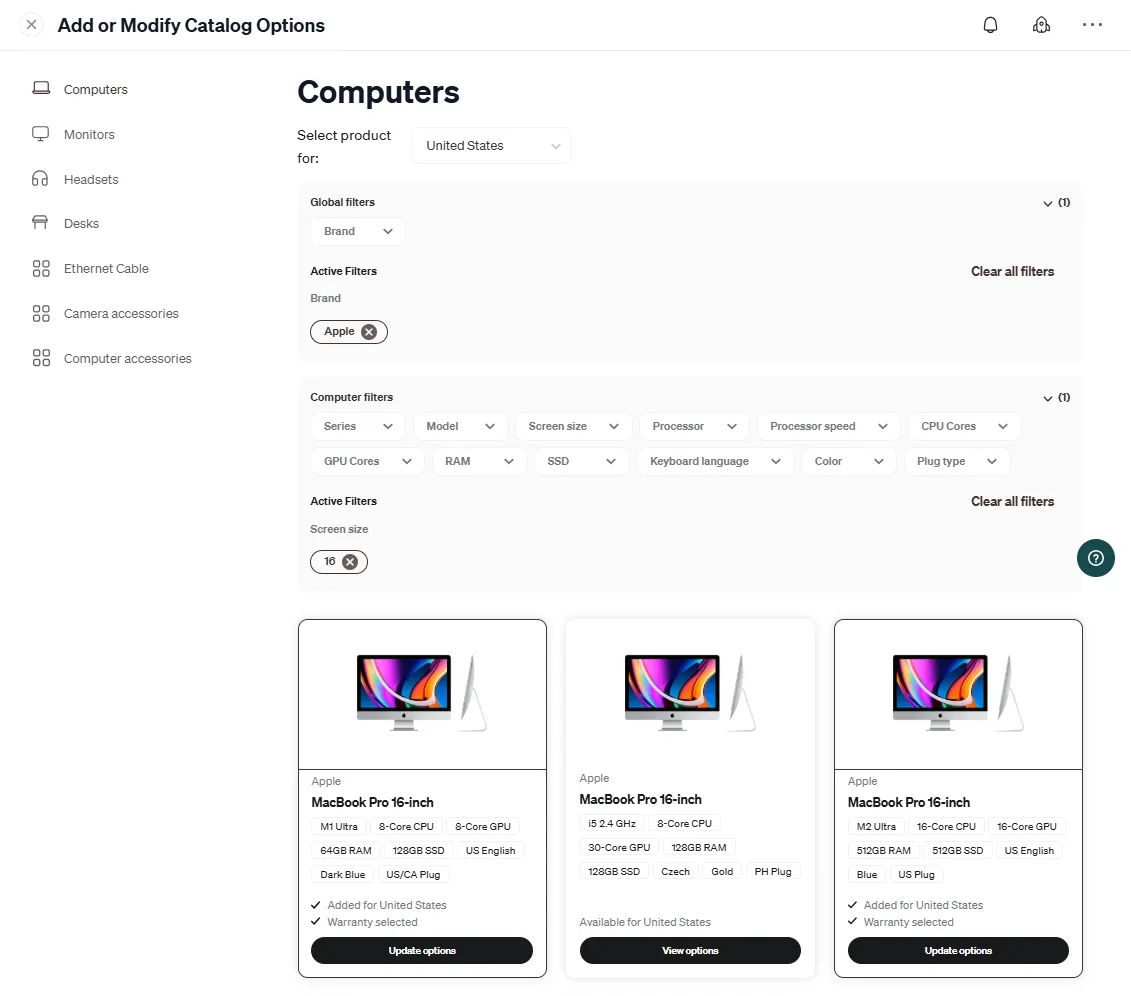Open Desks category
The height and width of the screenshot is (996, 1131).
81,224
